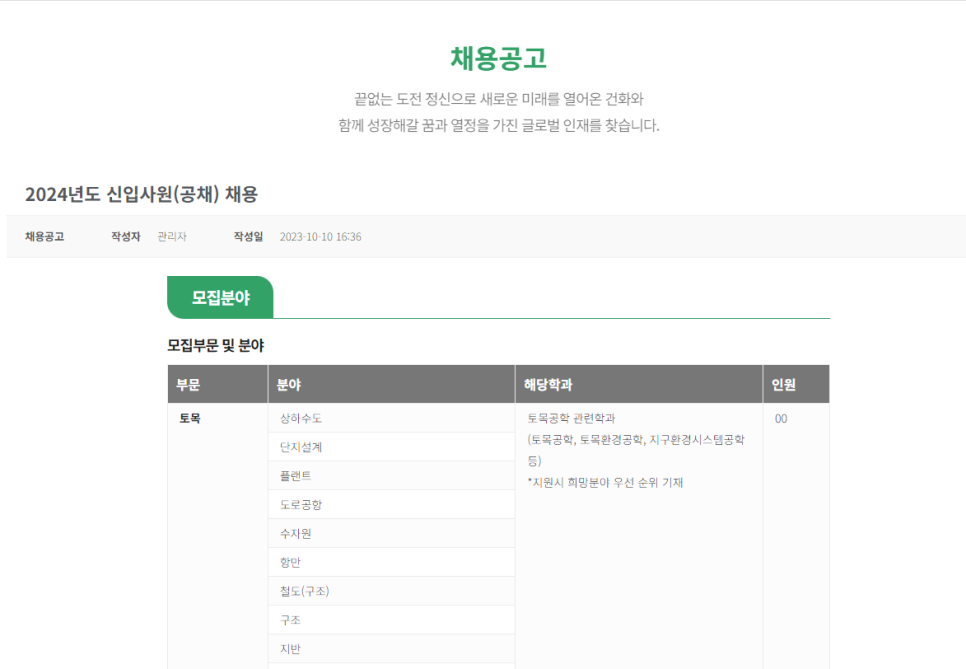The width and height of the screenshot is (966, 669).
Task: Click the 수자원 field row
Action: pos(392,533)
